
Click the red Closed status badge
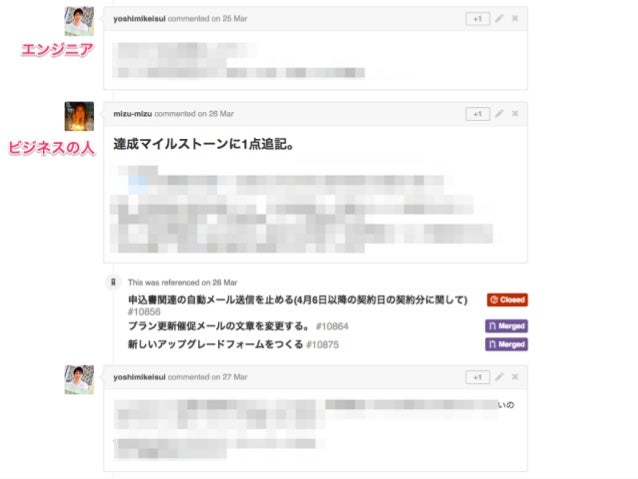pos(507,300)
